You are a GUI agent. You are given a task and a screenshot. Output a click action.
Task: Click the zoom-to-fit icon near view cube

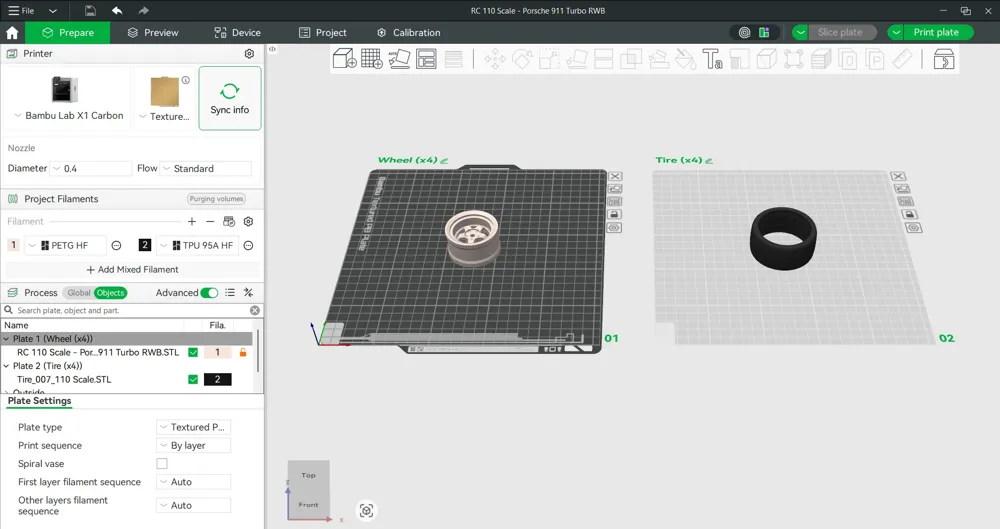[366, 510]
